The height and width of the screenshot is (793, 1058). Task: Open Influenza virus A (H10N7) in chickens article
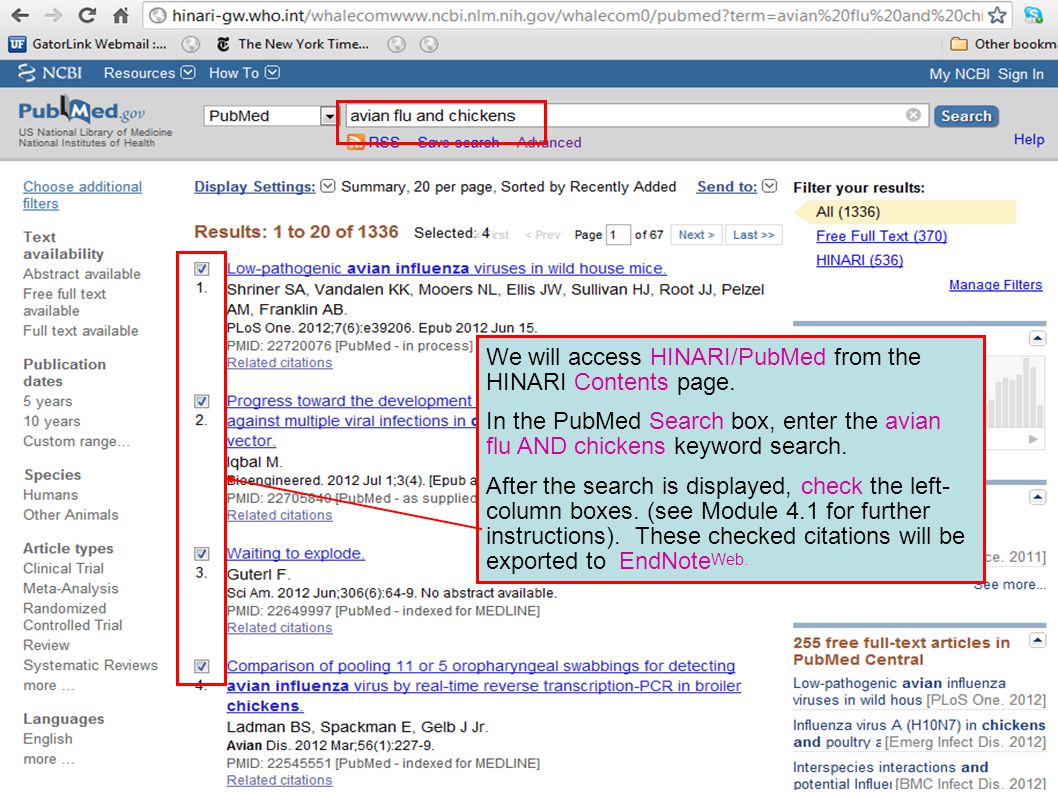click(x=919, y=734)
